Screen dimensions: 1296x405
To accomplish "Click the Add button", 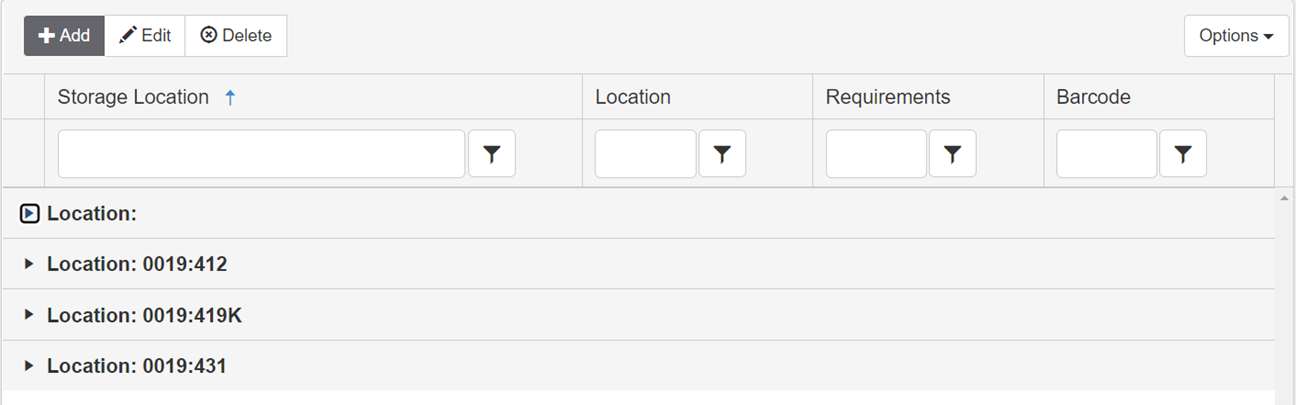I will pos(64,36).
